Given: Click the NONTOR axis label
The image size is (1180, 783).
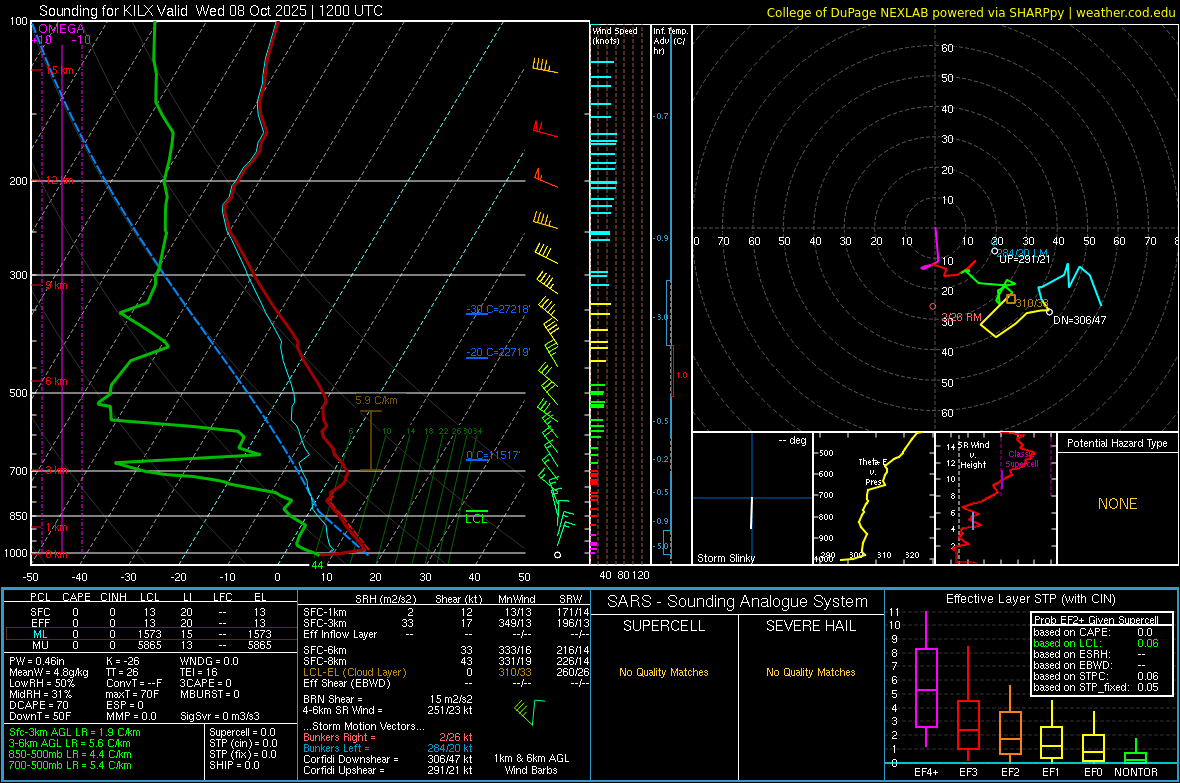Looking at the screenshot, I should coord(1136,772).
